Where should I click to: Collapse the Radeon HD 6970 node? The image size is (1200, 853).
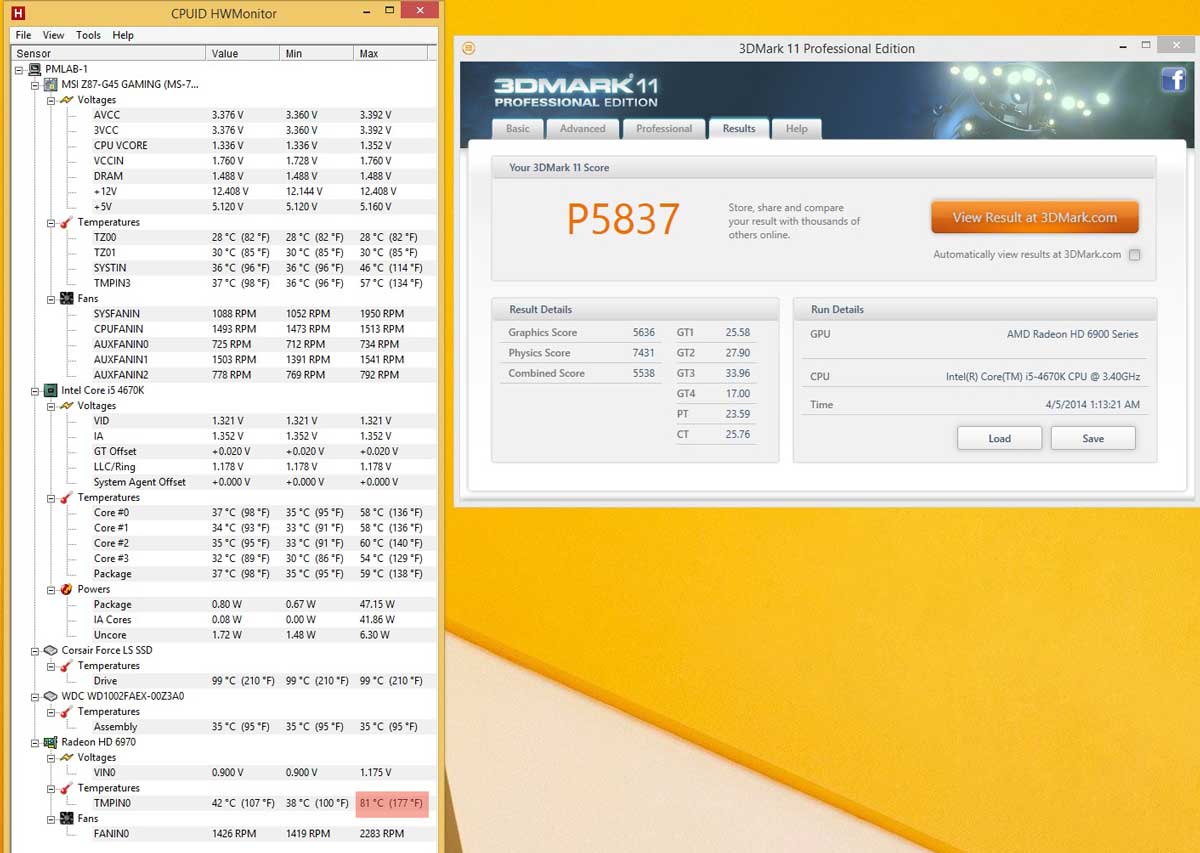tap(36, 742)
